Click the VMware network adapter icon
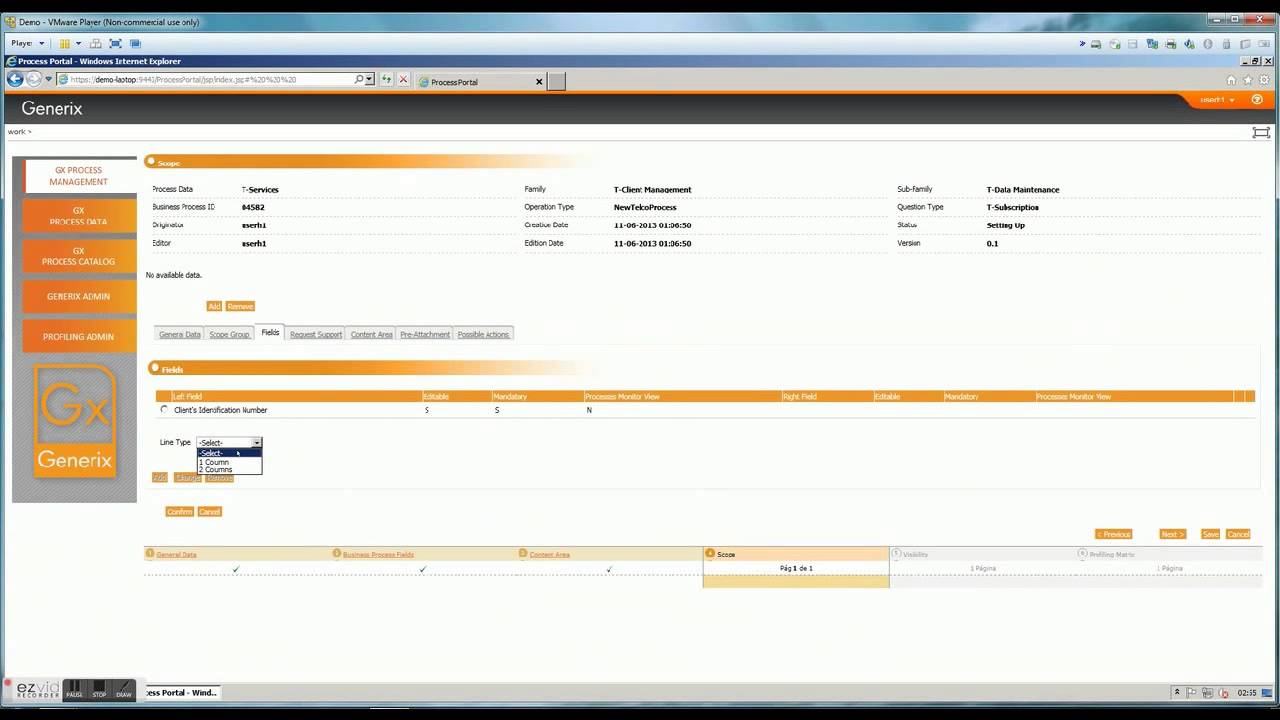 1152,44
